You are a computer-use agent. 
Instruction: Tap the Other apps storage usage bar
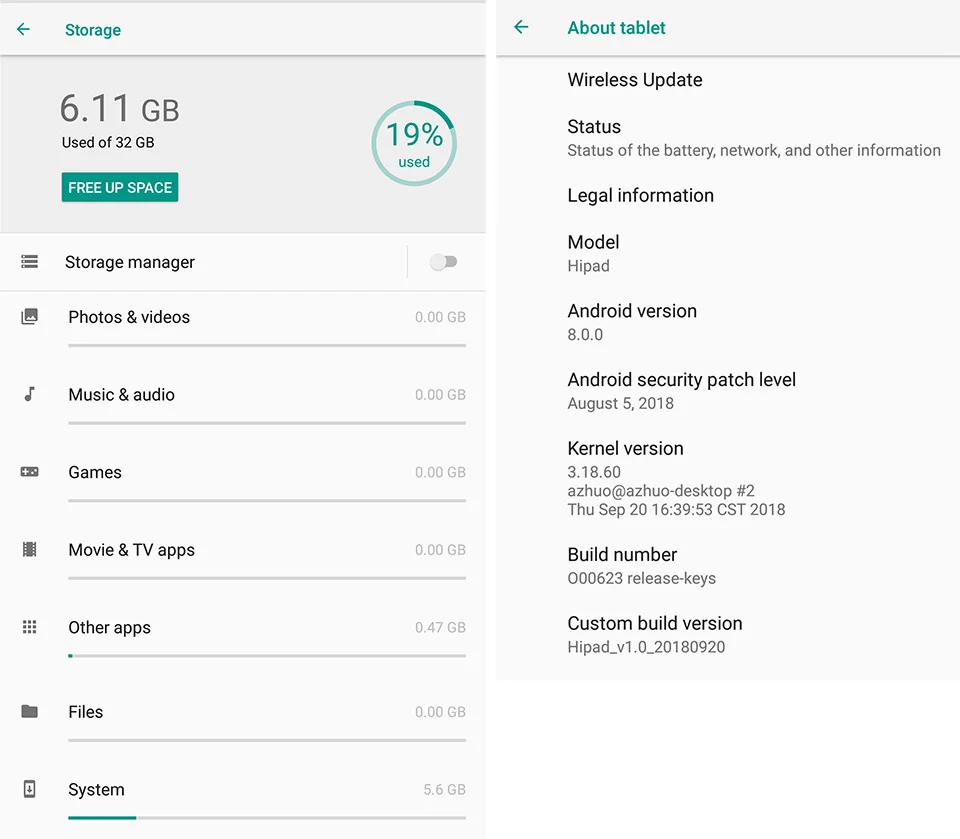pos(267,656)
